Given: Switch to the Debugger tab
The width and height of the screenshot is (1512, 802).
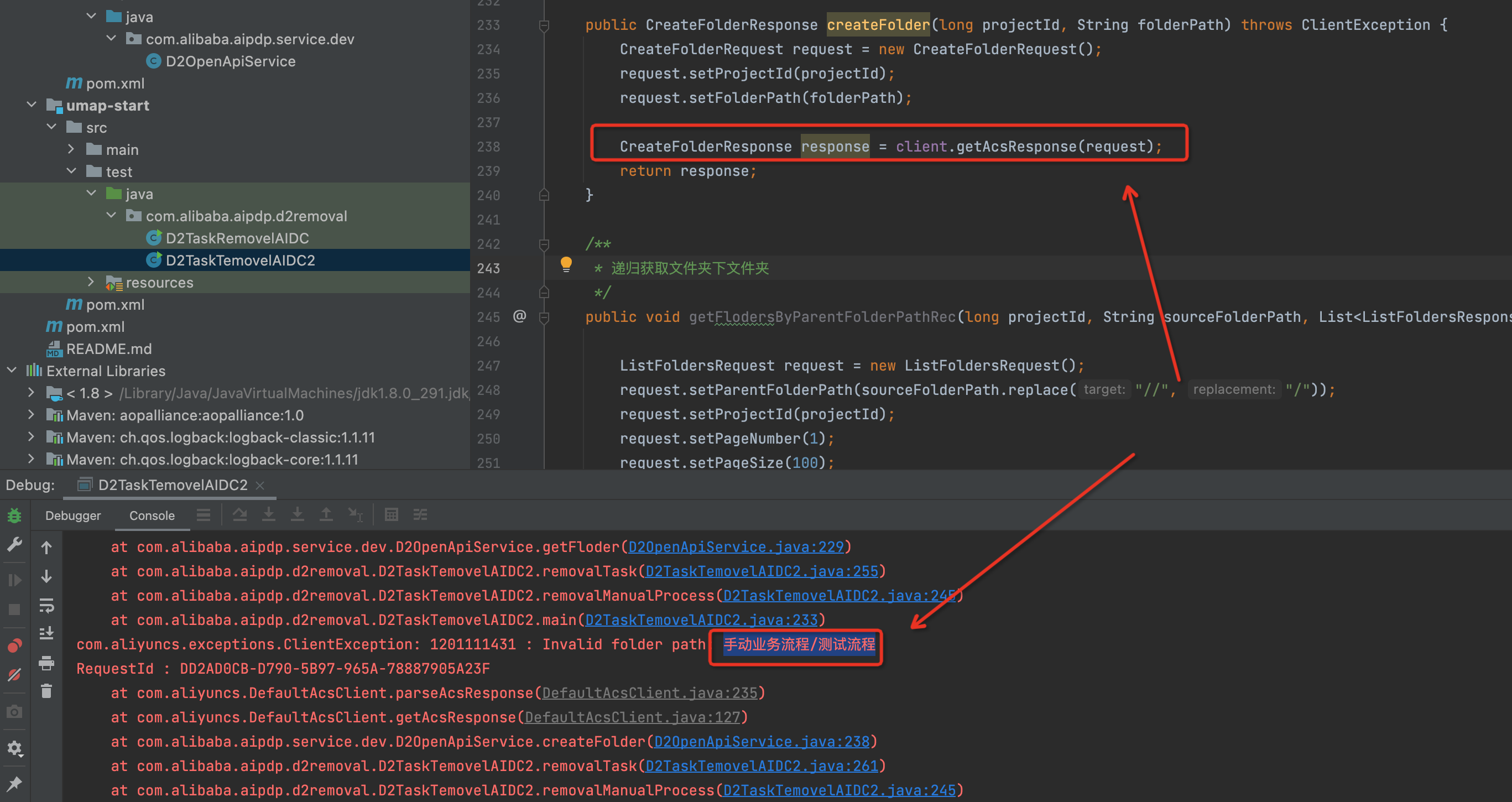Looking at the screenshot, I should pyautogui.click(x=74, y=515).
